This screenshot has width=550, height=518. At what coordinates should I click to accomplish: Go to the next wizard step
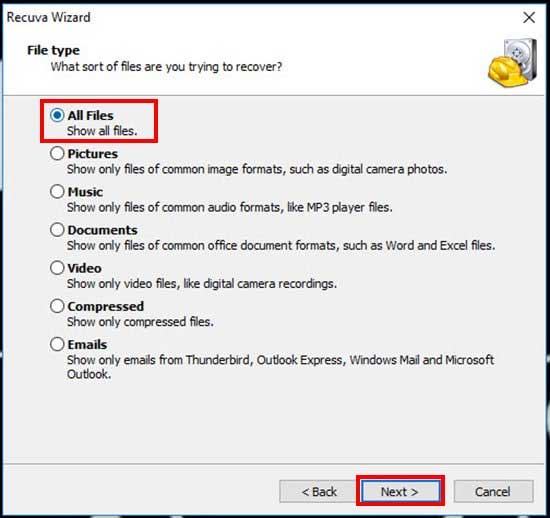click(x=400, y=491)
